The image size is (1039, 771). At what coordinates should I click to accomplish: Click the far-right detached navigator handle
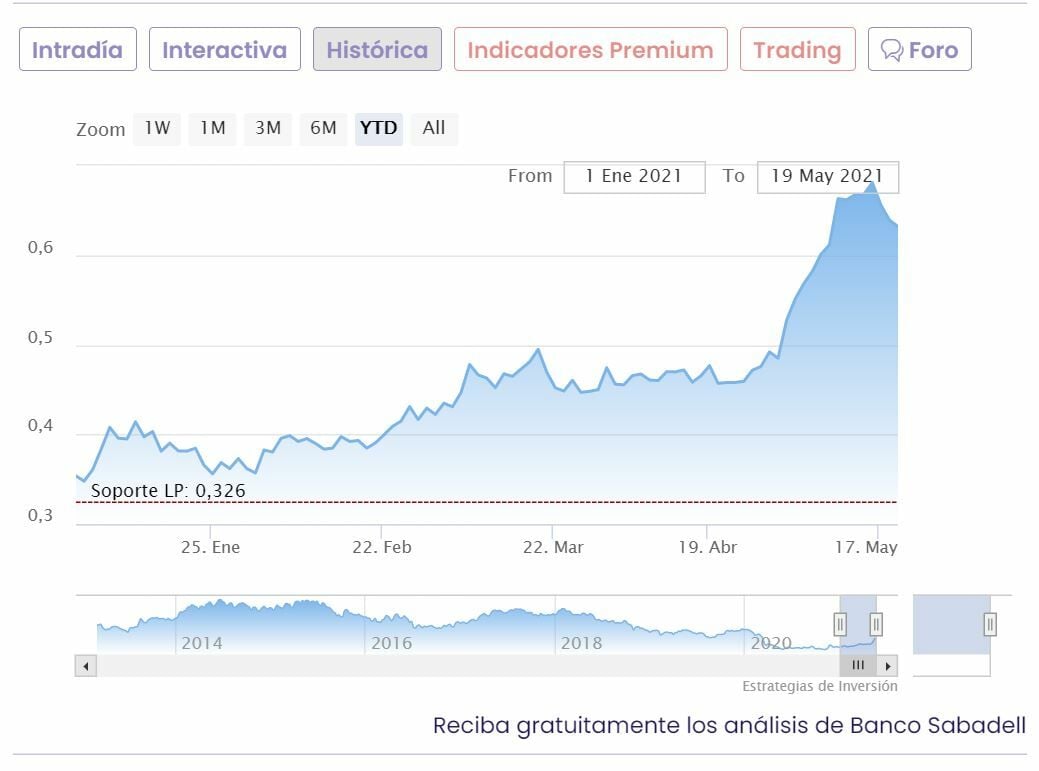pyautogui.click(x=990, y=625)
